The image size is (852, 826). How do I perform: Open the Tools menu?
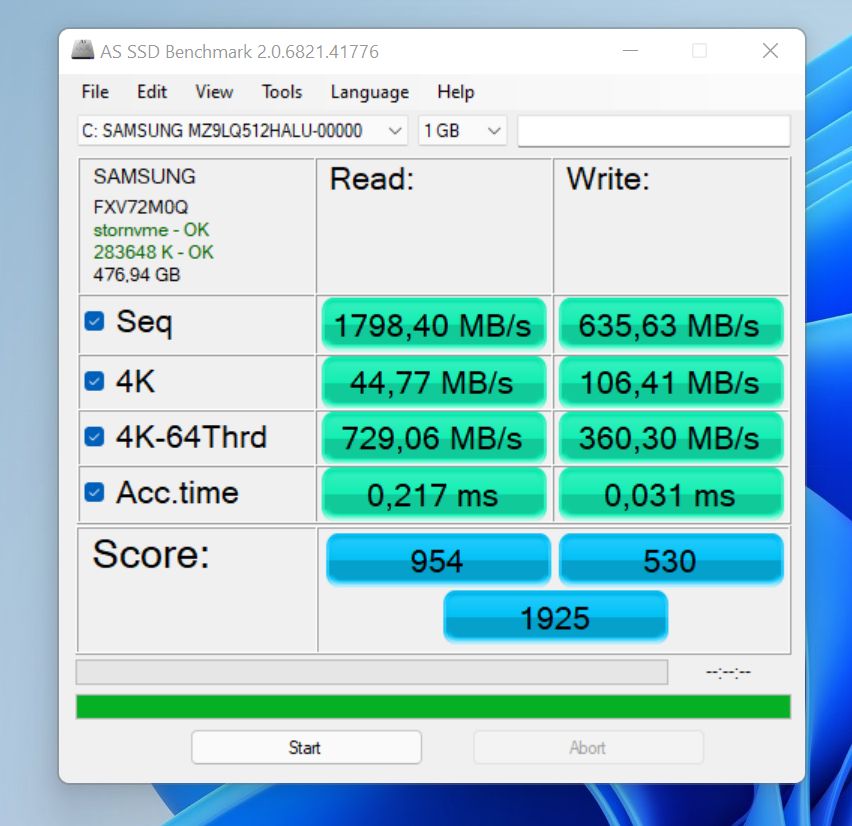(282, 92)
